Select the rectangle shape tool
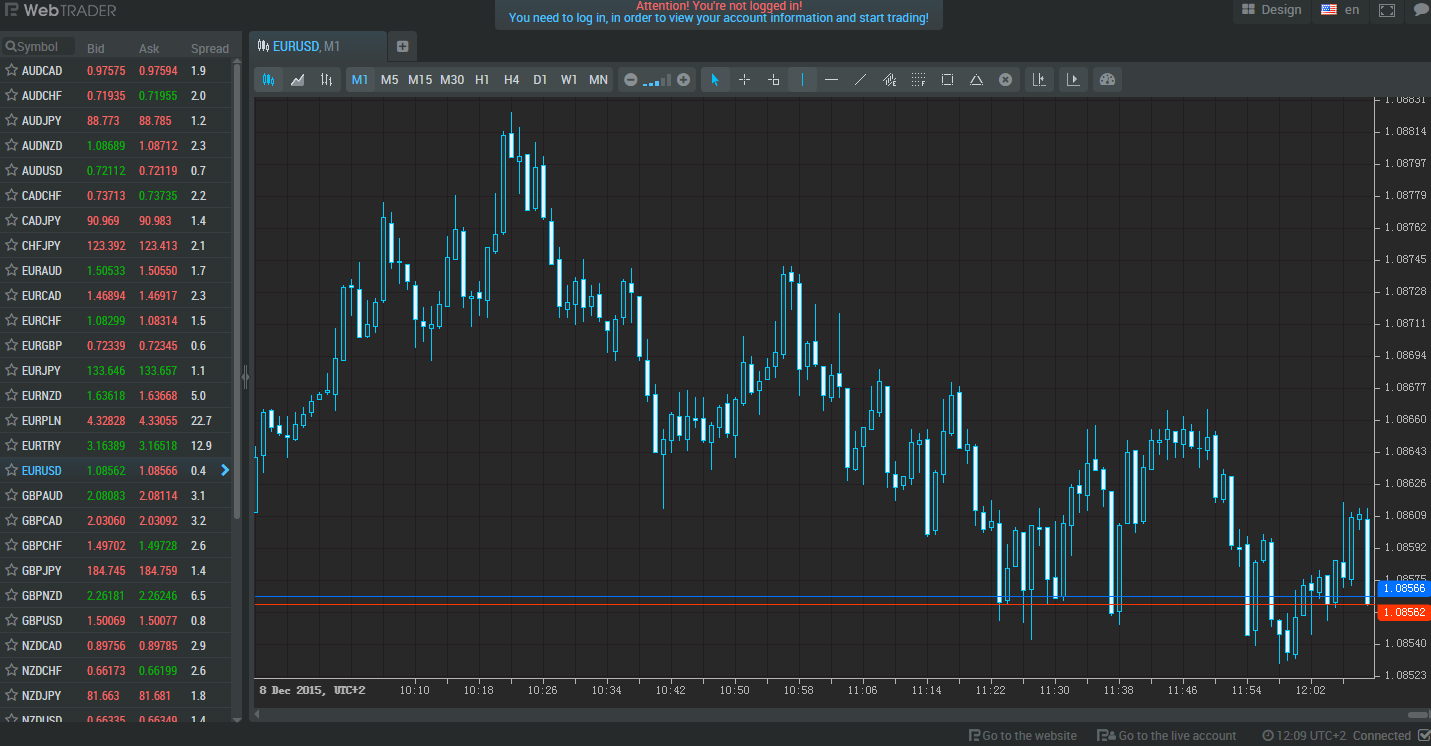The height and width of the screenshot is (746, 1431). pyautogui.click(x=947, y=80)
